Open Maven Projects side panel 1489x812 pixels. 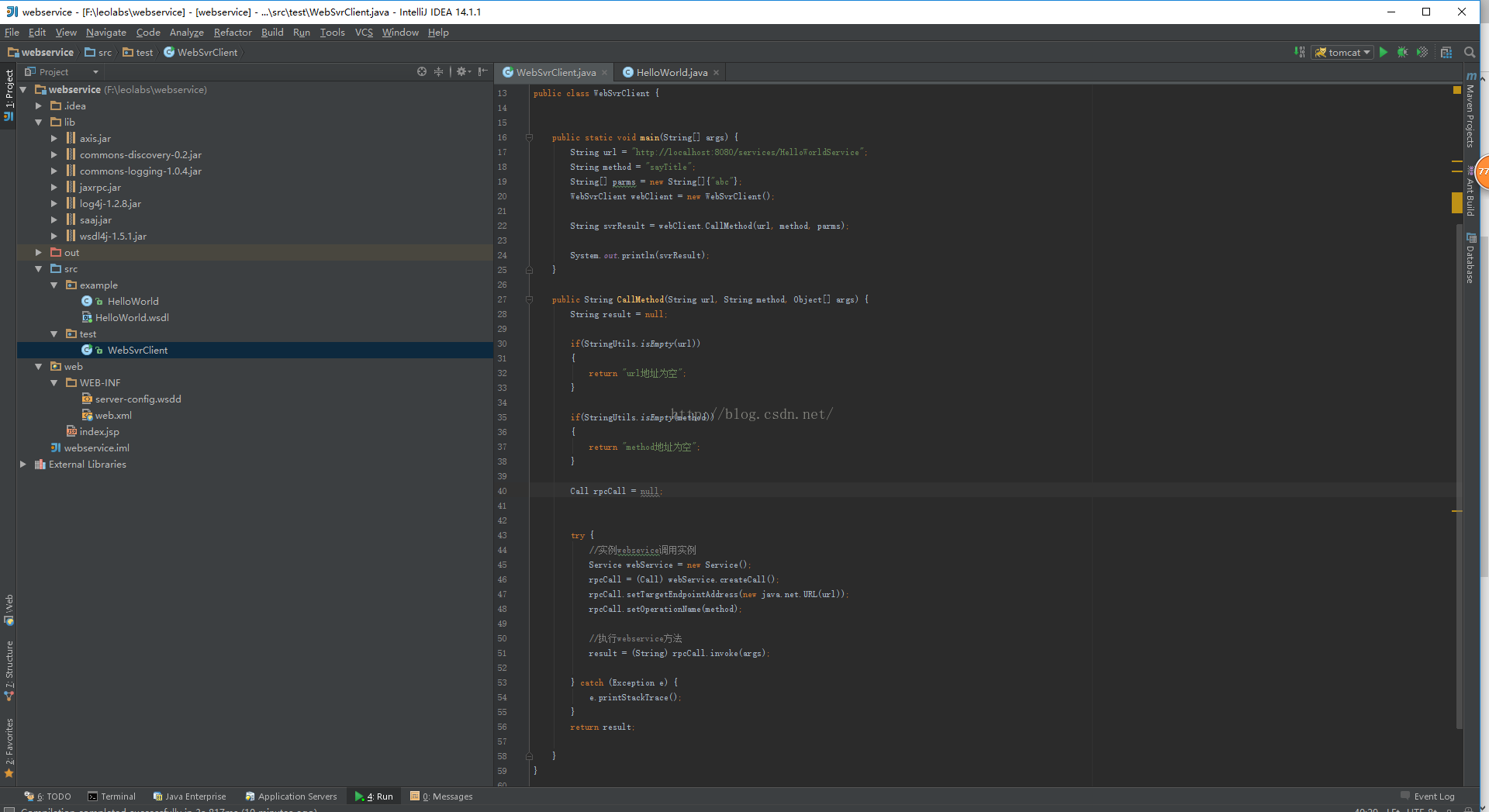coord(1470,110)
